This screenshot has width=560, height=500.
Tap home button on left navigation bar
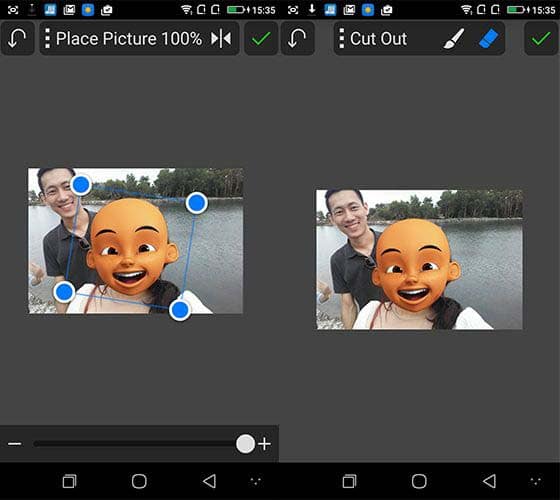tap(139, 481)
